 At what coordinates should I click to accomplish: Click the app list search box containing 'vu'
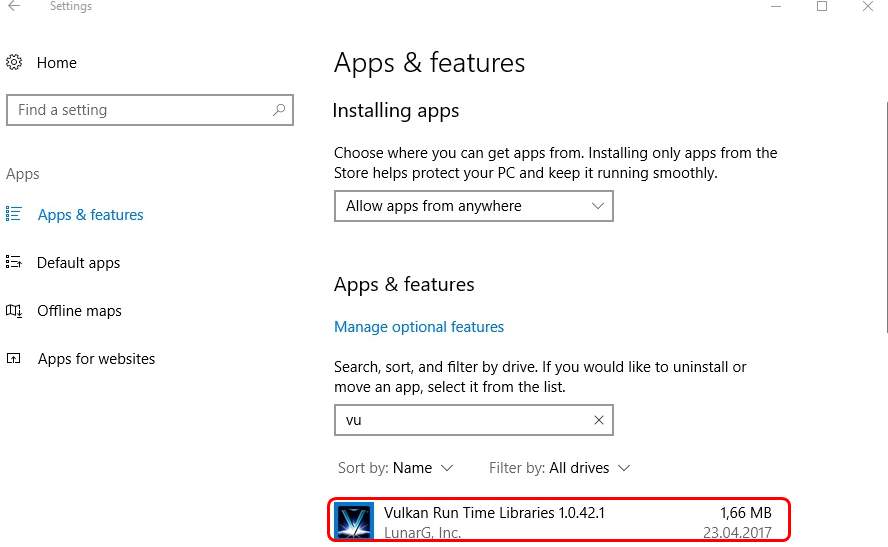coord(460,421)
